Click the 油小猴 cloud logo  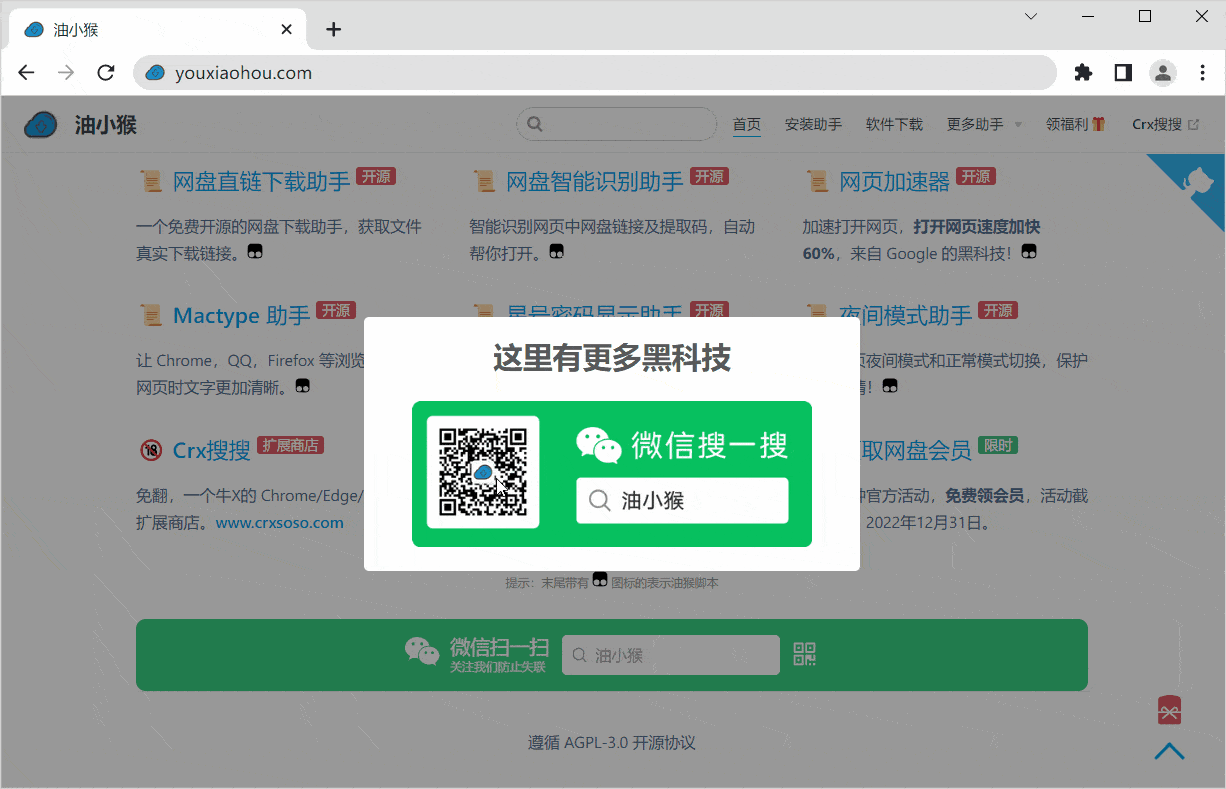[41, 125]
